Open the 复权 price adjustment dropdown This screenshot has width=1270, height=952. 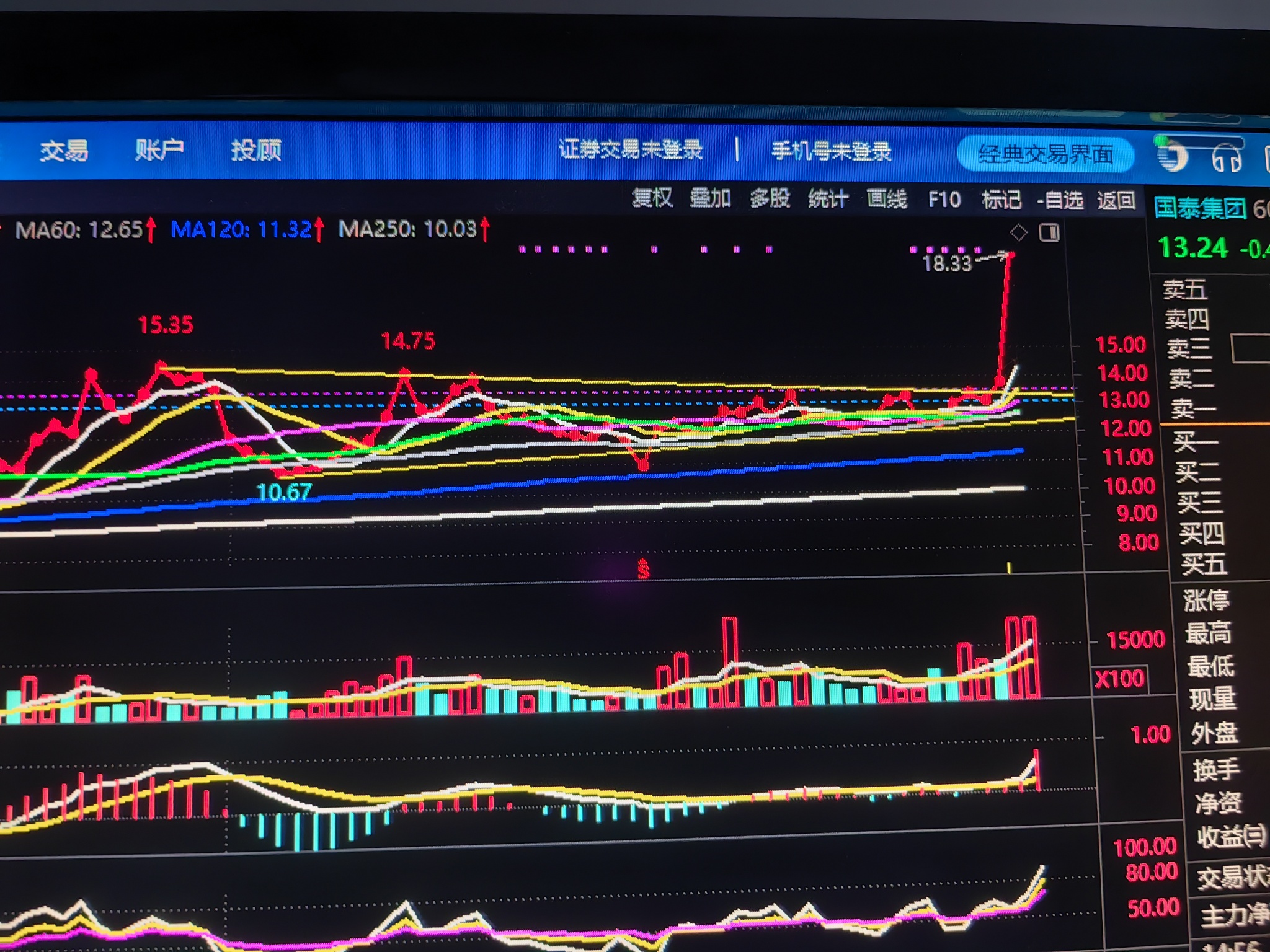[652, 198]
